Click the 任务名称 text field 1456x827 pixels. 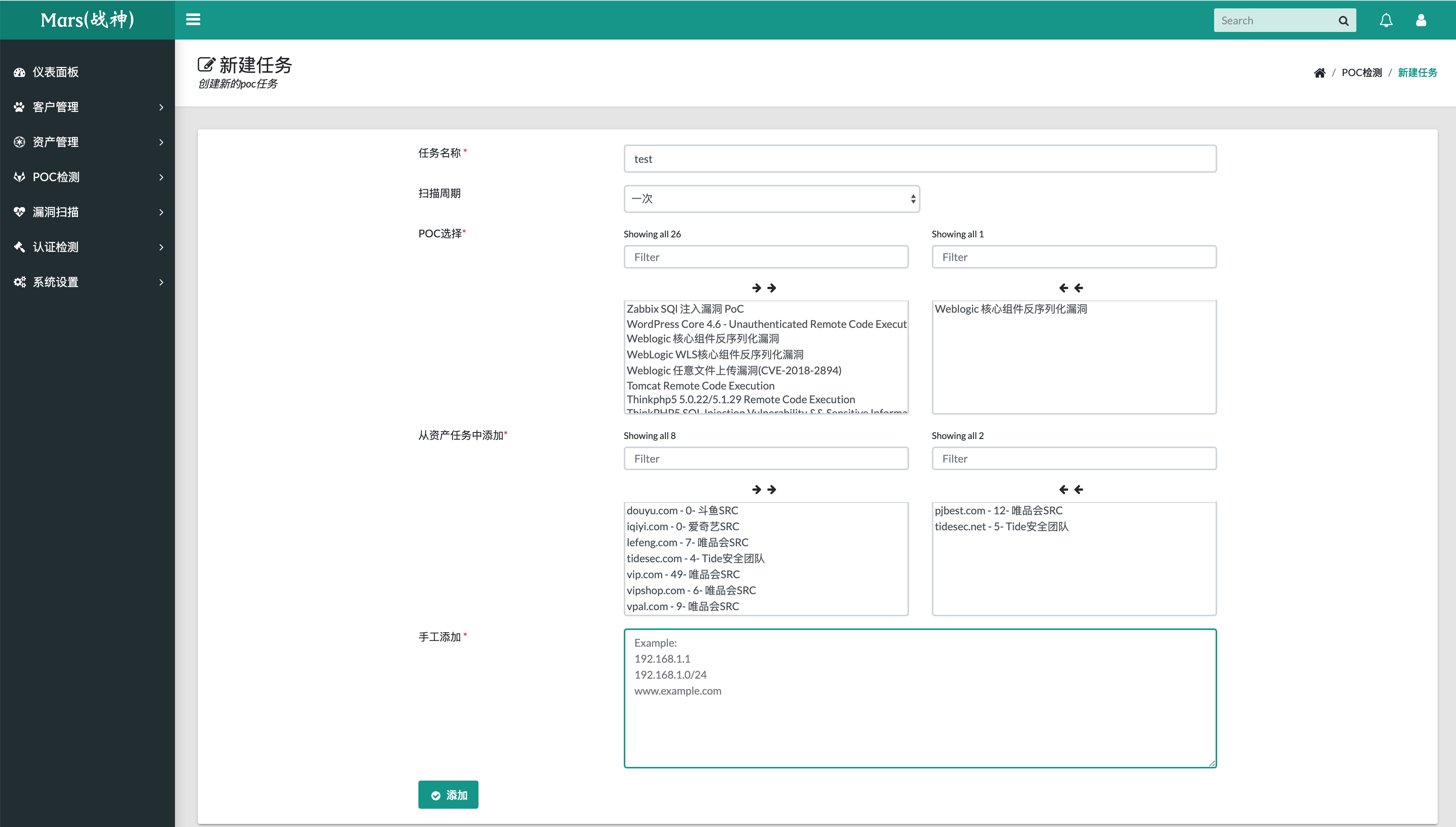(919, 159)
